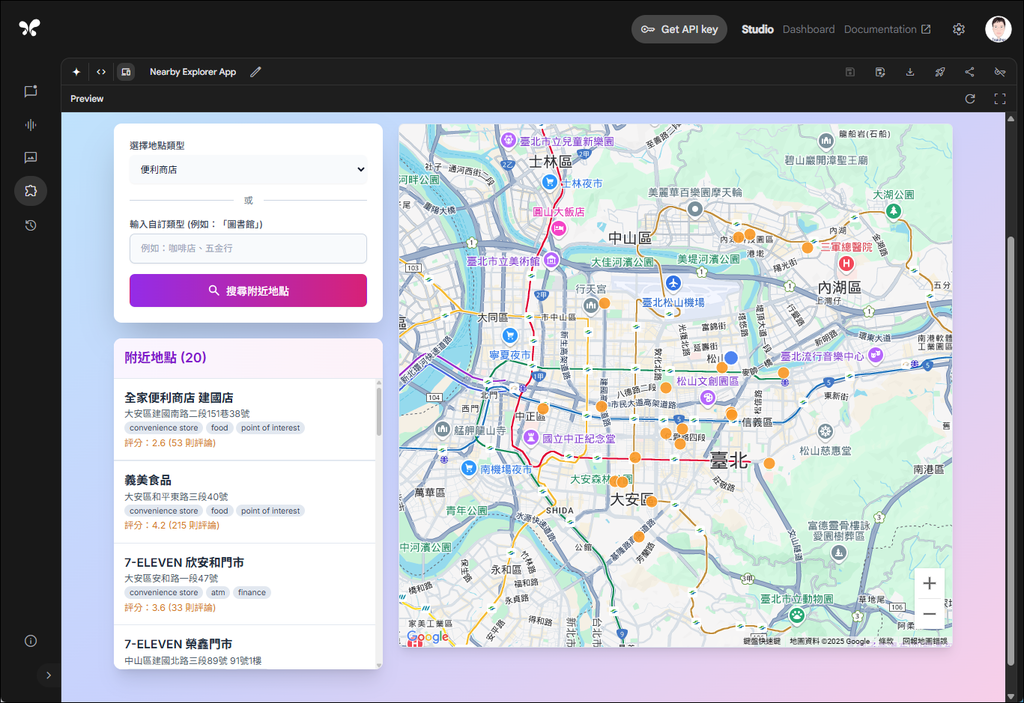The width and height of the screenshot is (1024, 703).
Task: Click the save-a-copy icon with pencil
Action: tap(880, 72)
